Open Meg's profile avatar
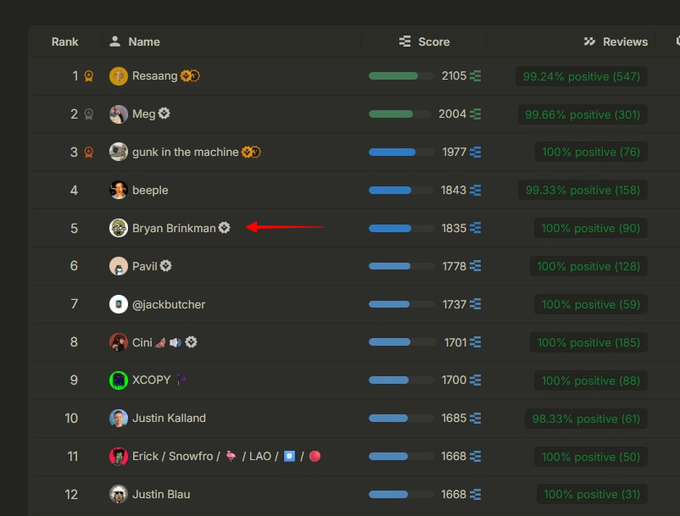The width and height of the screenshot is (680, 516). (118, 114)
